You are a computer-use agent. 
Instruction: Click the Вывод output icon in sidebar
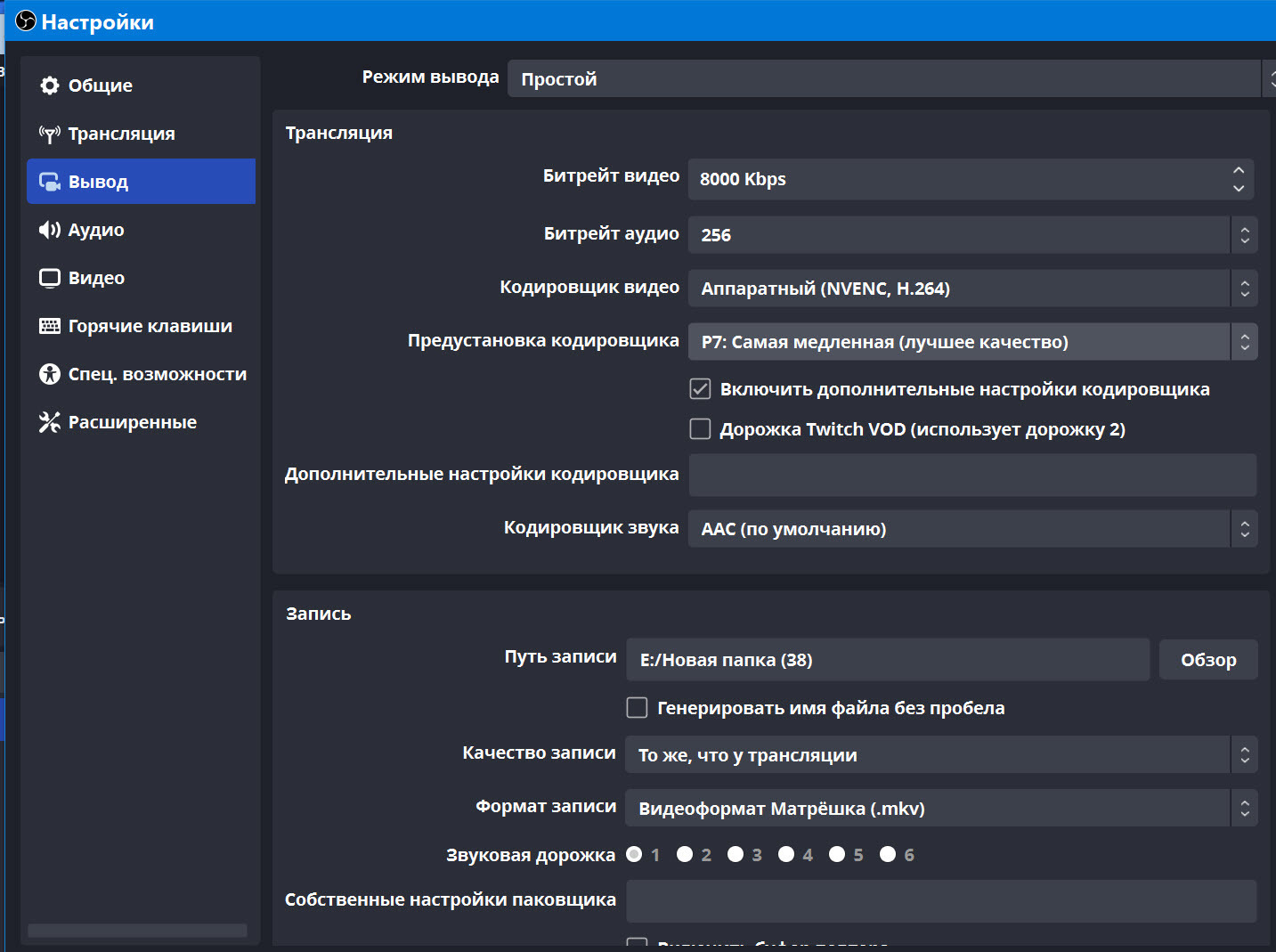(x=50, y=182)
